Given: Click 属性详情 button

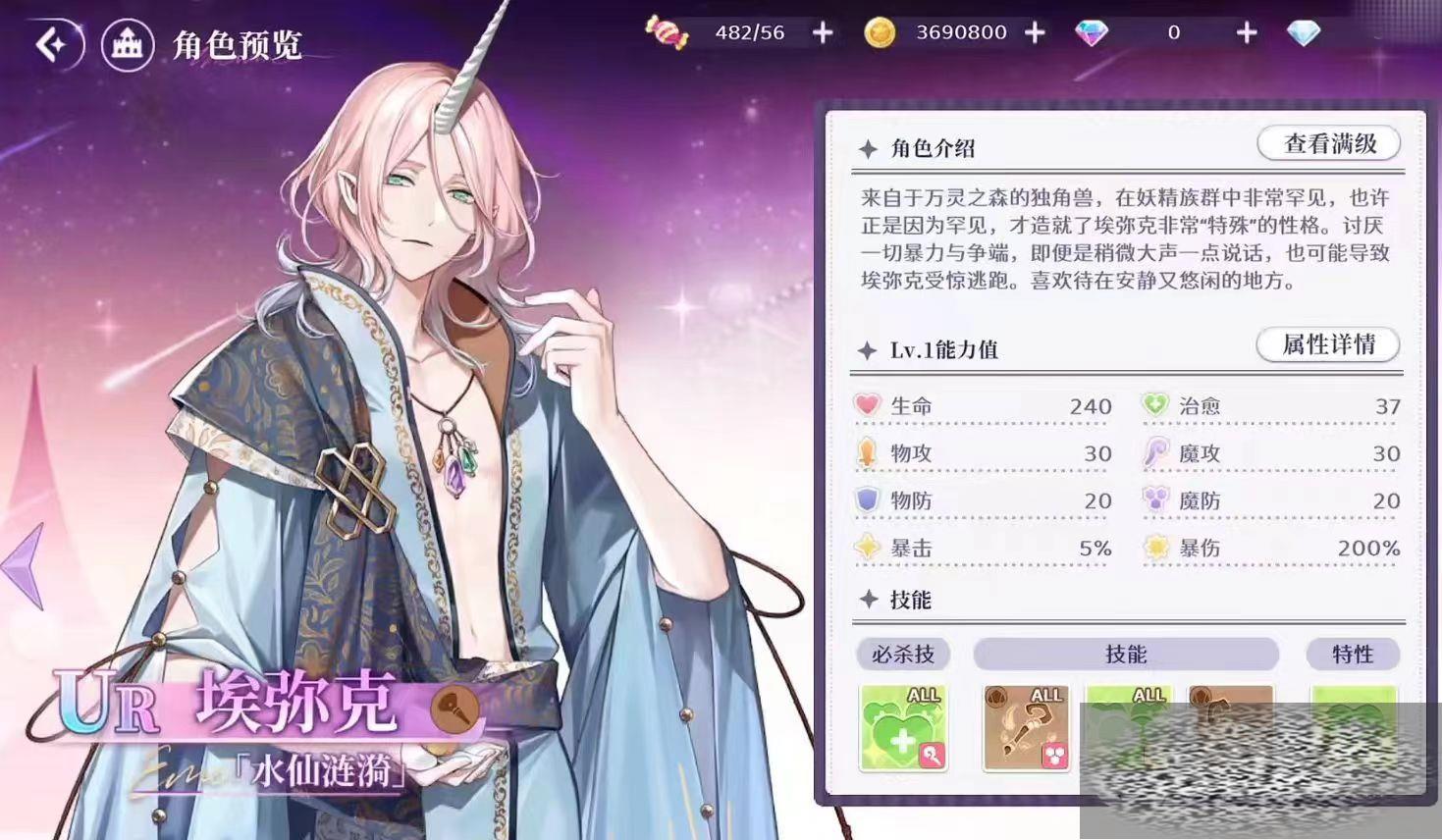Looking at the screenshot, I should coord(1328,344).
